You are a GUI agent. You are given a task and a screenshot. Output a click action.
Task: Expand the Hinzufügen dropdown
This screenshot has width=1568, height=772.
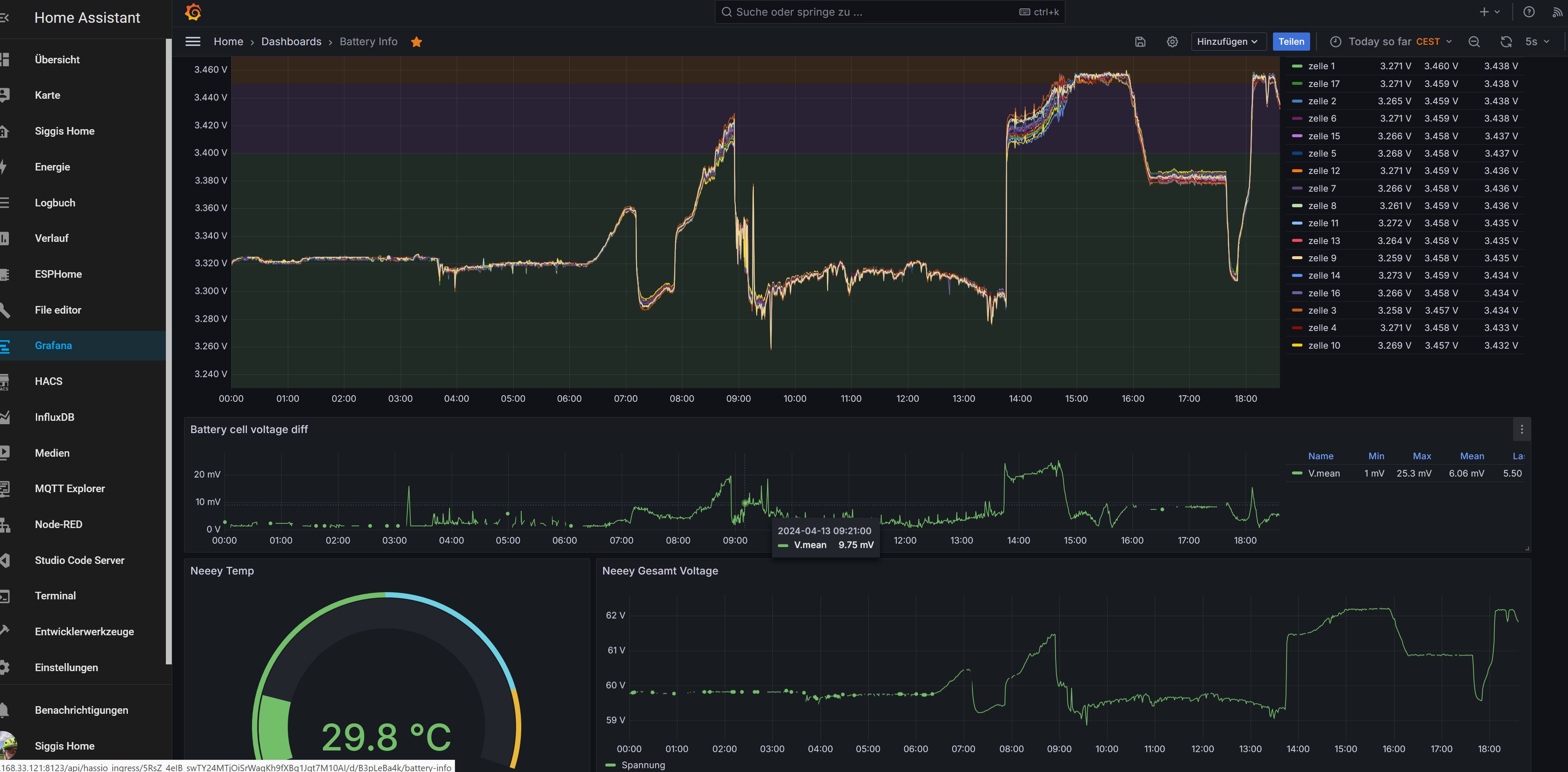click(x=1228, y=41)
